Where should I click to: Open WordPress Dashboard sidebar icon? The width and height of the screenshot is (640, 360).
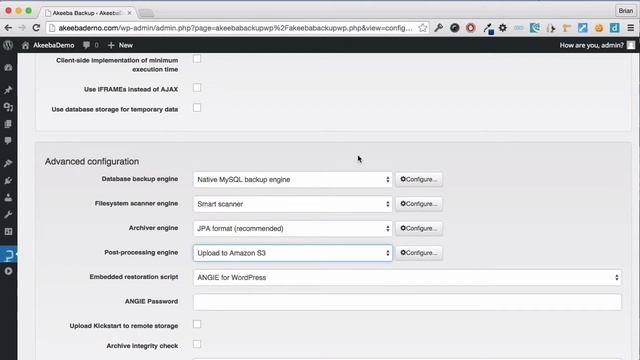pos(8,67)
